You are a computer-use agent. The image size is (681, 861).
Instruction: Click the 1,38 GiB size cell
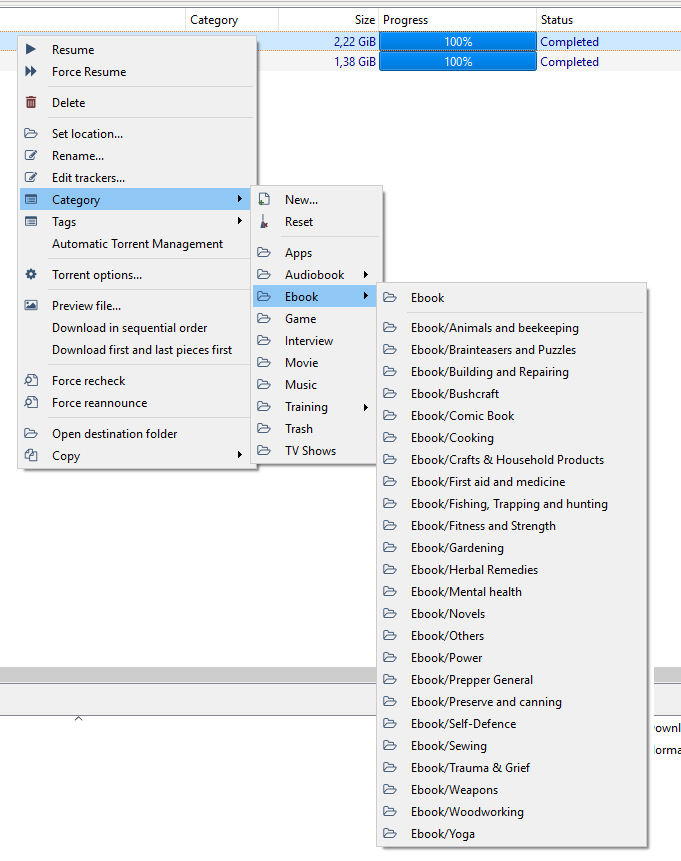(355, 62)
